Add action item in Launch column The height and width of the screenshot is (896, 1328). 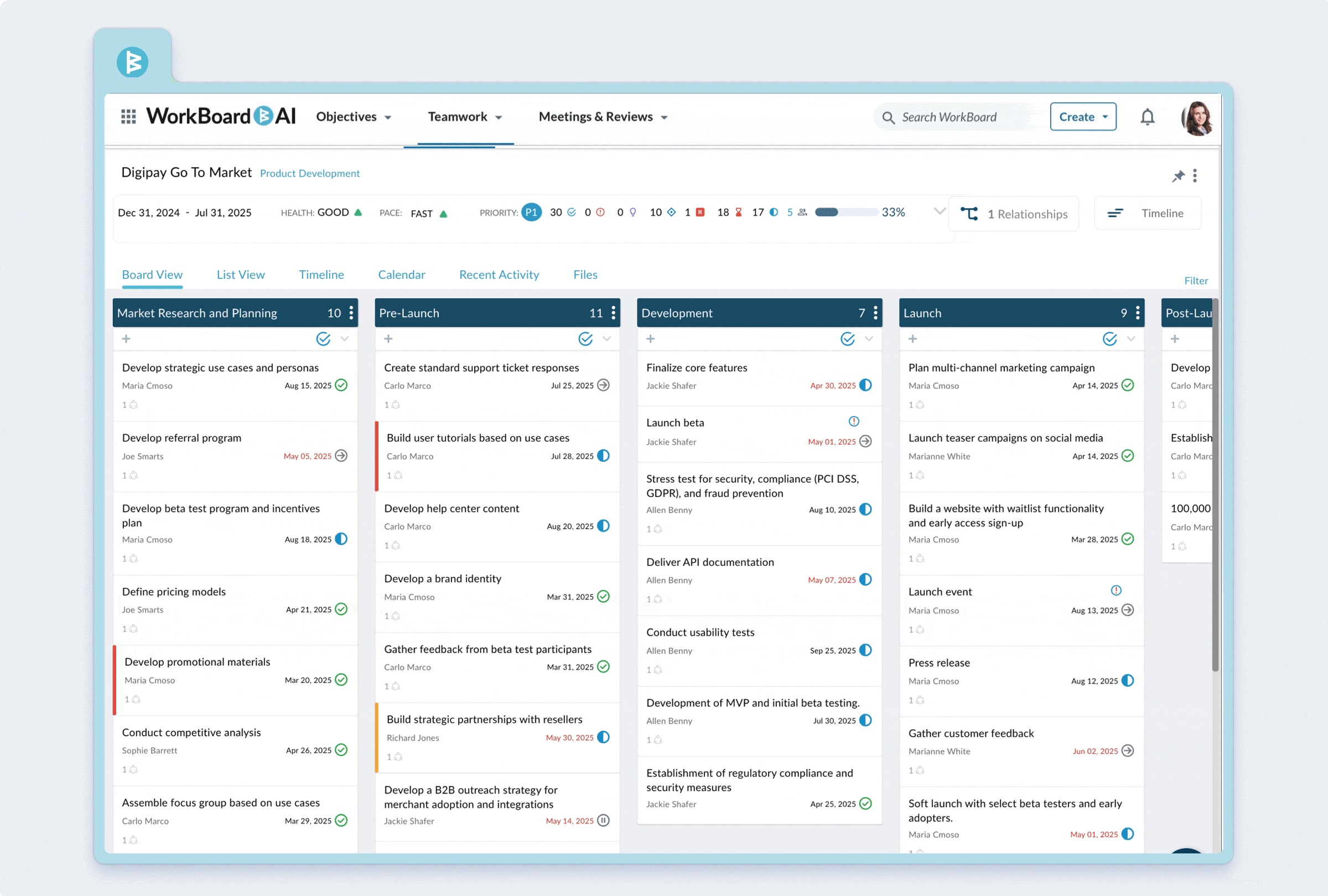click(x=912, y=339)
